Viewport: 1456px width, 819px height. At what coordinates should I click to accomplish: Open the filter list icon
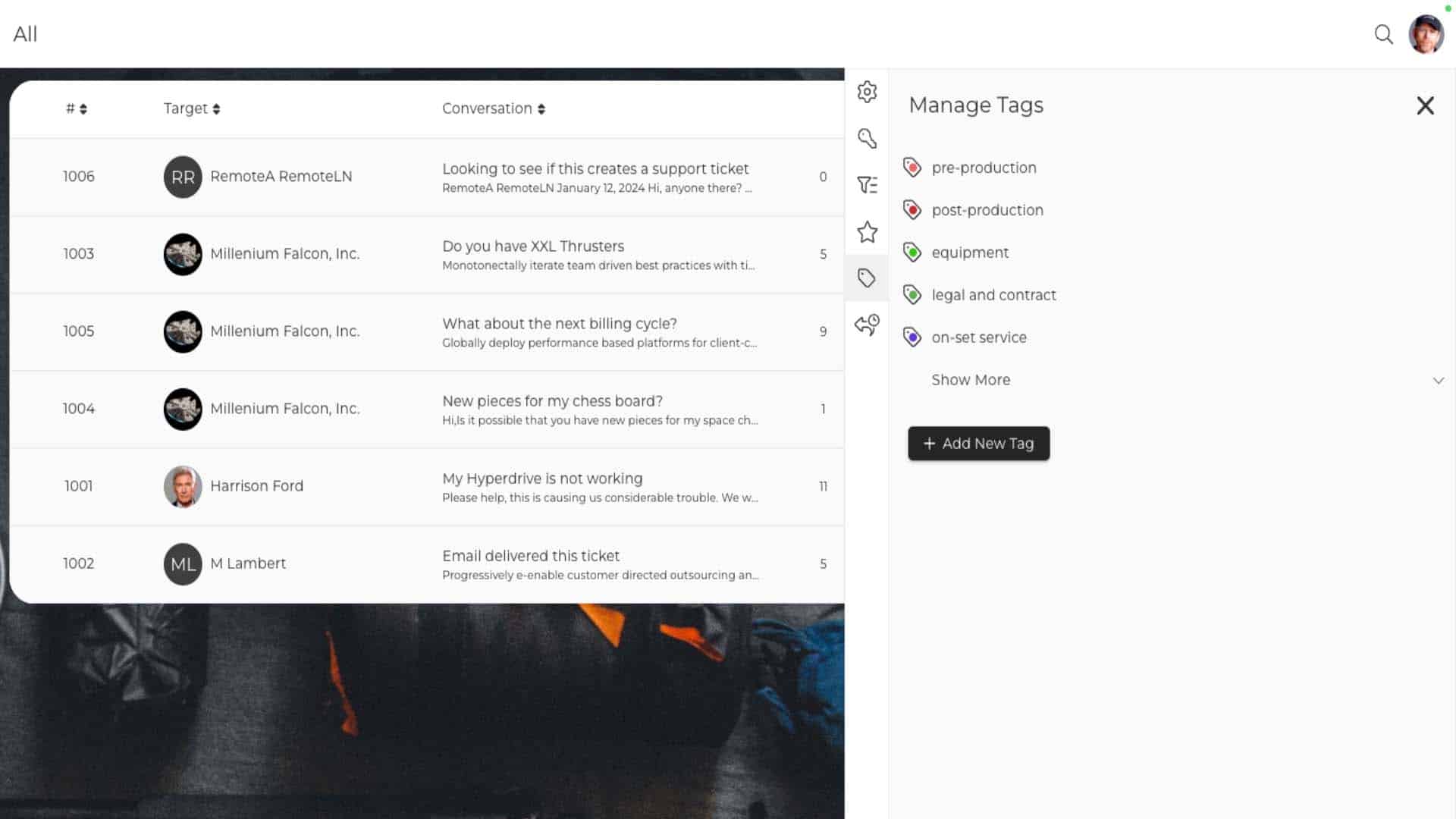[x=867, y=185]
